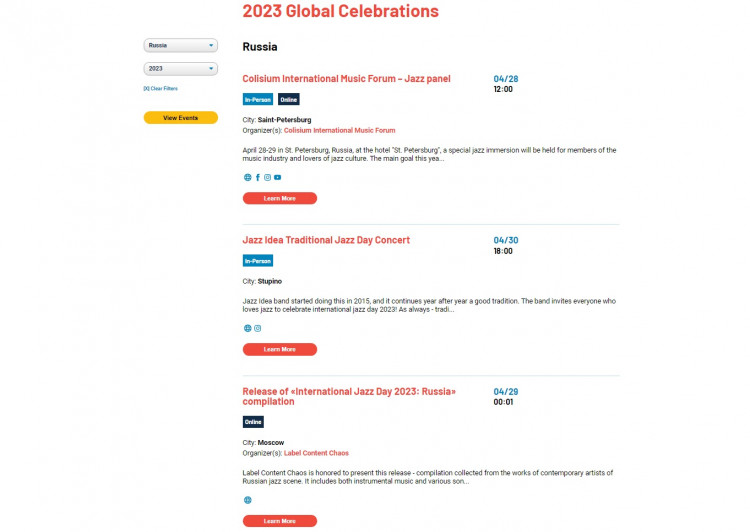This screenshot has width=750, height=532.
Task: Click the Clear Filters link
Action: click(x=161, y=89)
